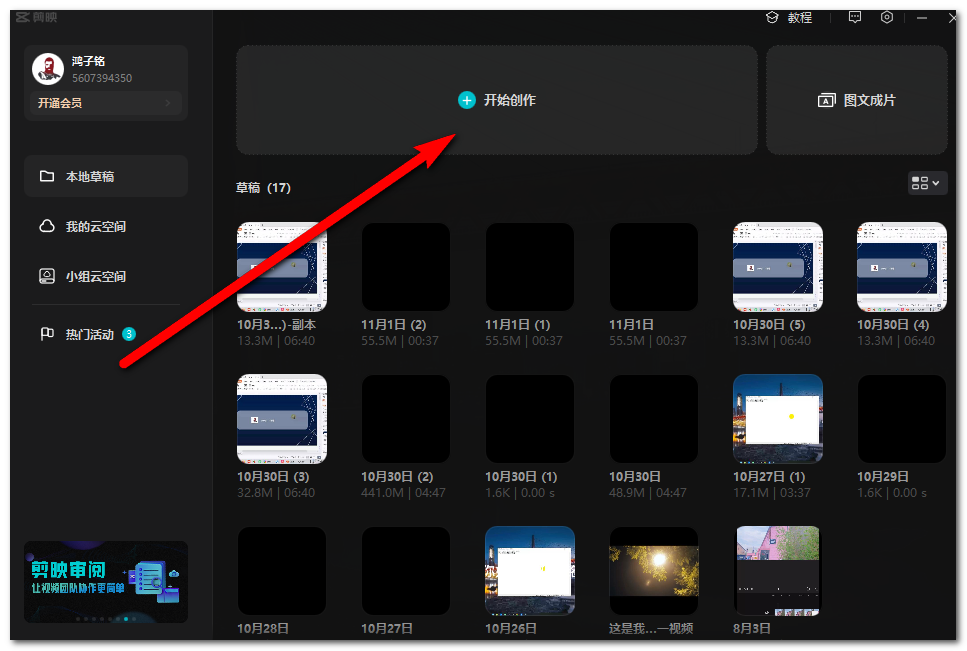Click the 鸿子铭 profile avatar
Screen dimensions: 967x651
pos(48,69)
